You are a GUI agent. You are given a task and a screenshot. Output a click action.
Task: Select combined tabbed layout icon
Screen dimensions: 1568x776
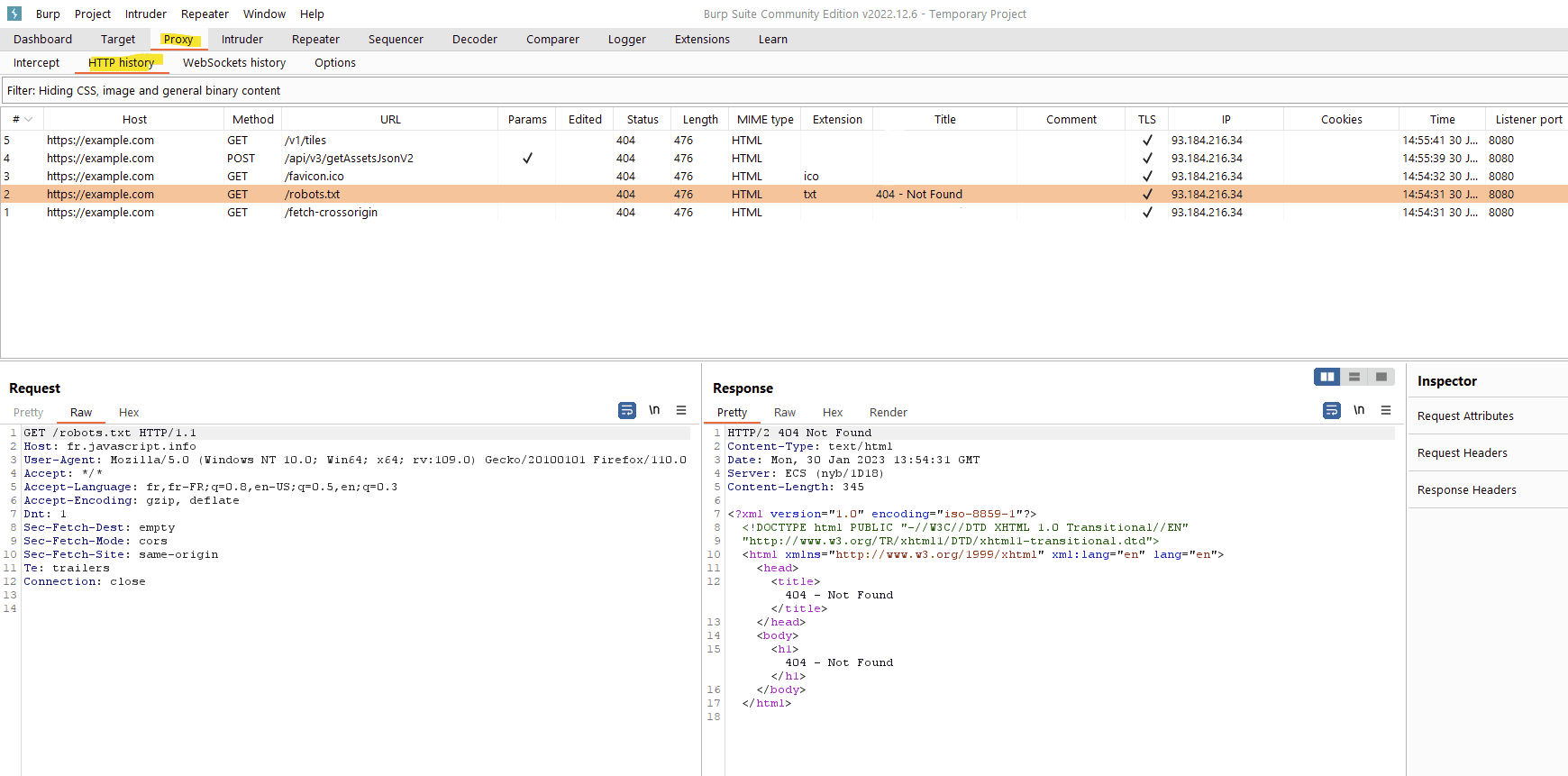[1381, 377]
